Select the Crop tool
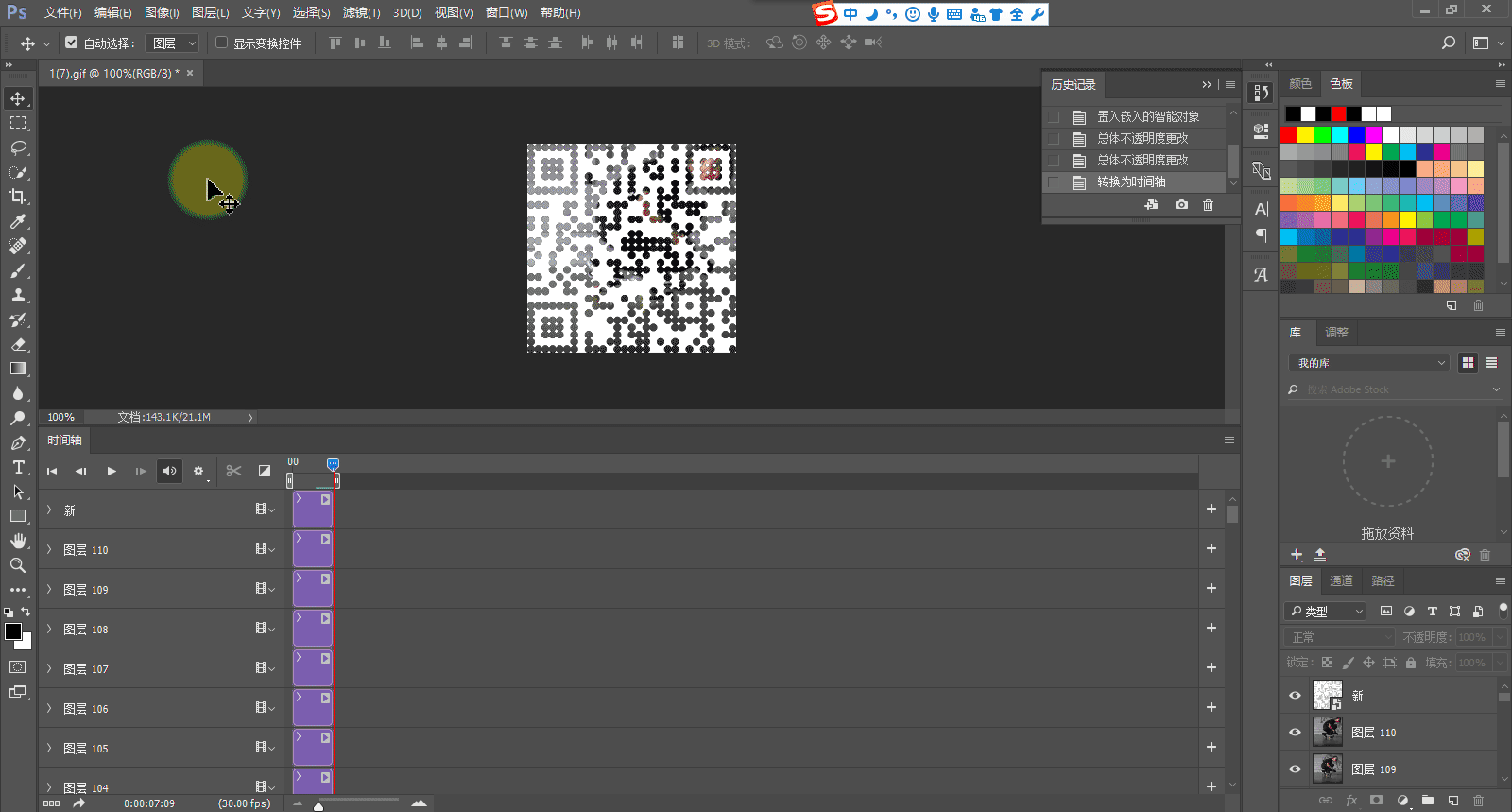Image resolution: width=1512 pixels, height=812 pixels. (x=18, y=197)
